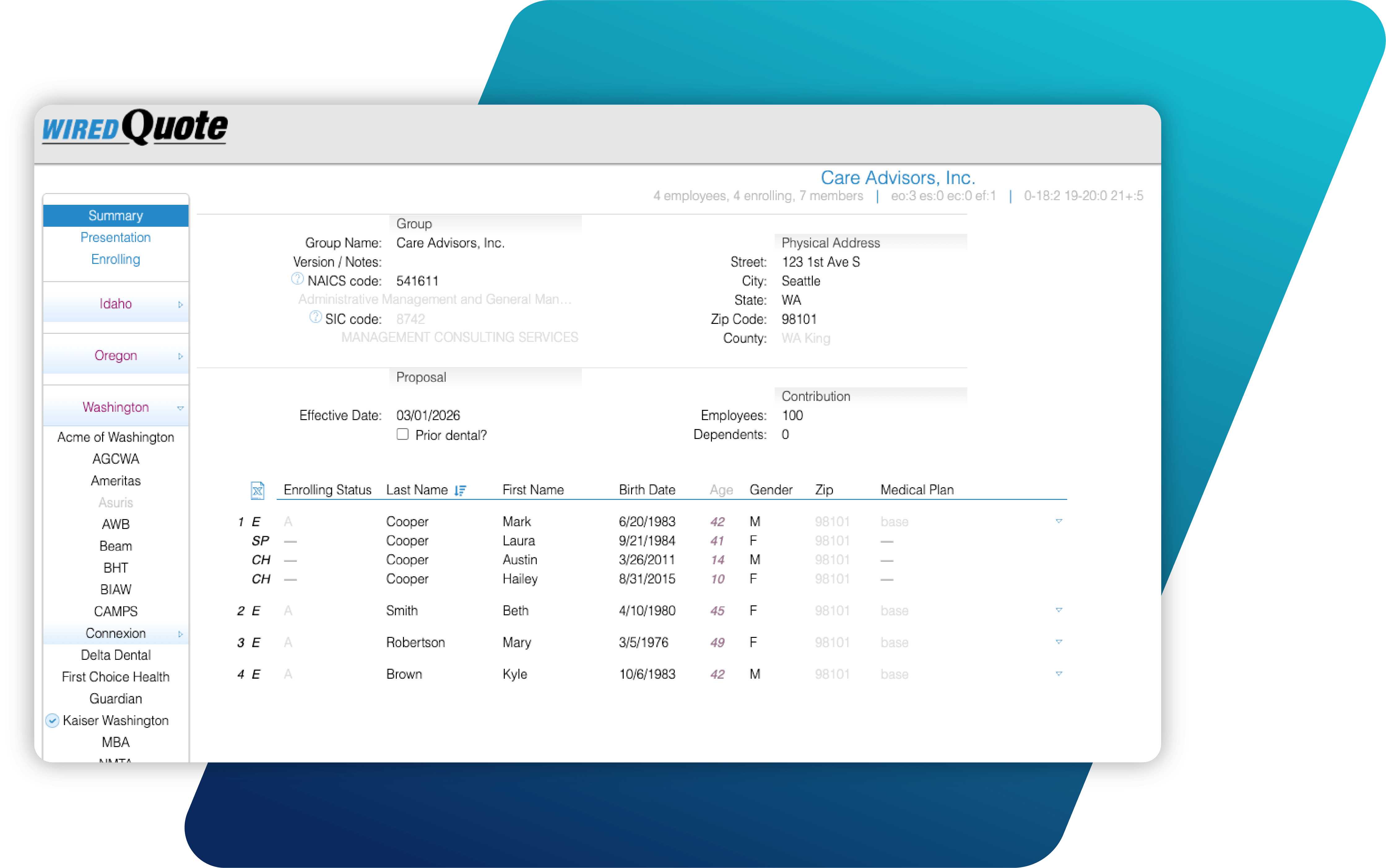Screen dimensions: 1386x868
Task: Switch to the Presentation tab
Action: (x=115, y=238)
